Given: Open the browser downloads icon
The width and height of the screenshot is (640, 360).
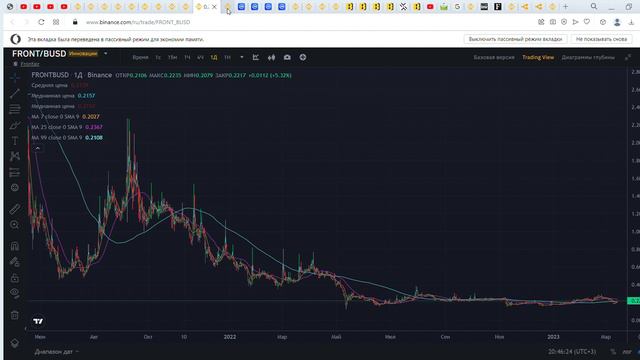Looking at the screenshot, I should click(631, 22).
